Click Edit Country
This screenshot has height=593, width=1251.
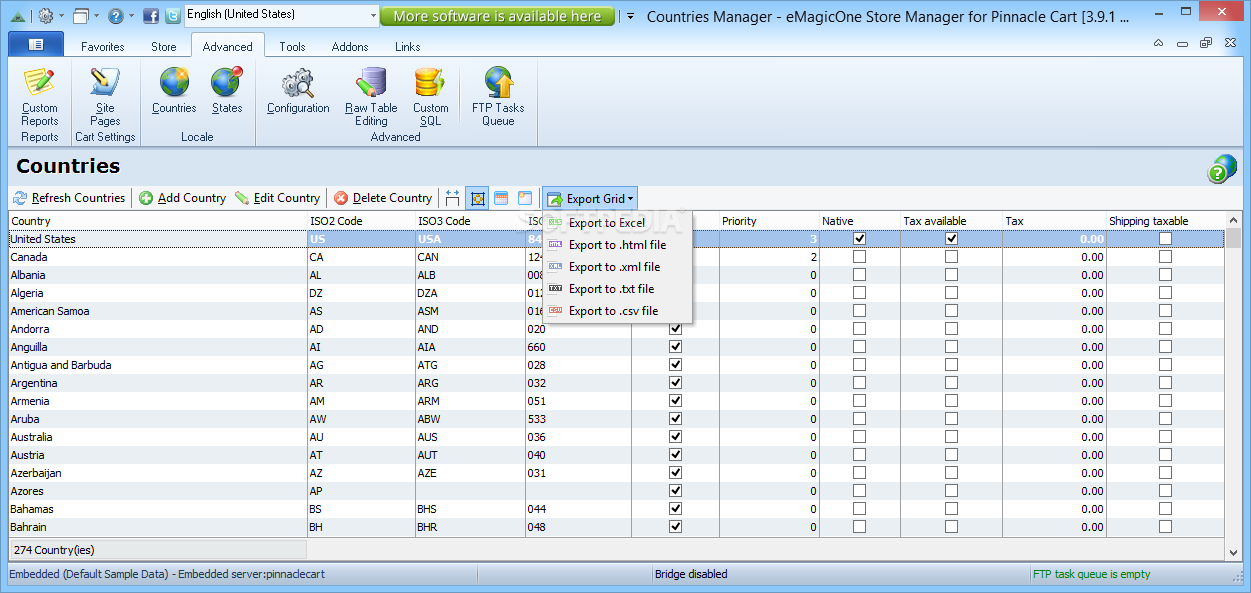[277, 198]
